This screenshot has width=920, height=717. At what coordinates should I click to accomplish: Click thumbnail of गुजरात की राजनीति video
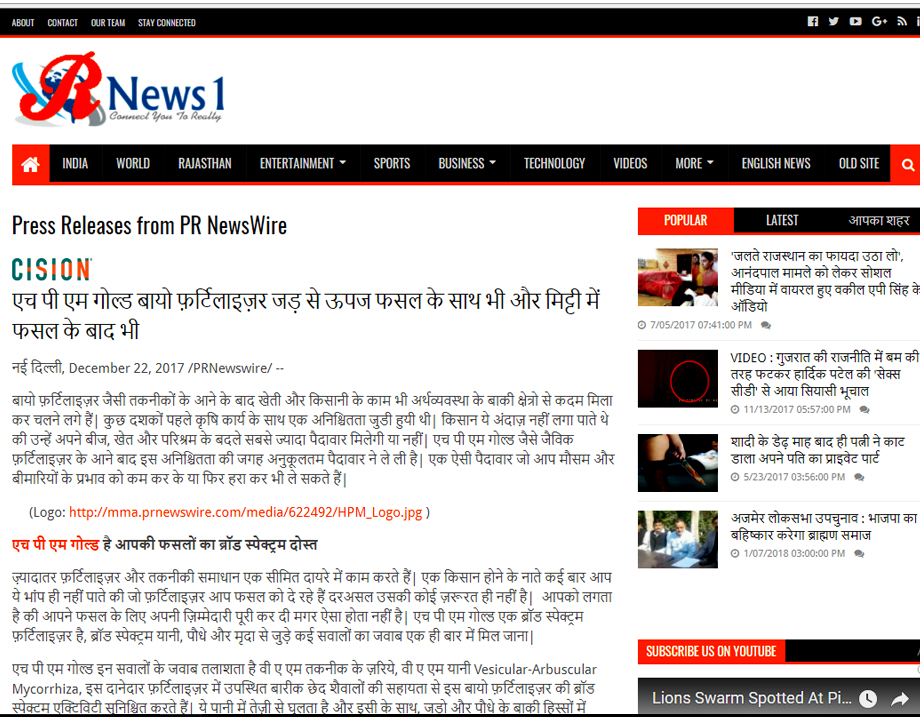[x=678, y=378]
